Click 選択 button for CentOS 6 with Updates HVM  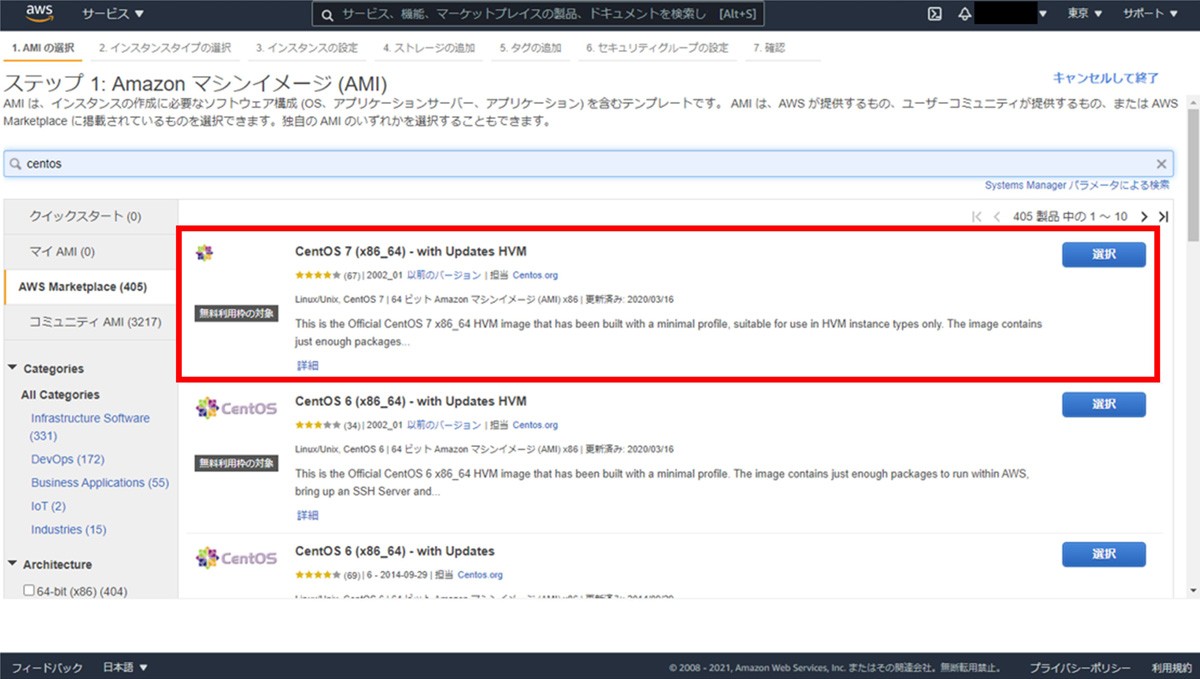tap(1104, 404)
